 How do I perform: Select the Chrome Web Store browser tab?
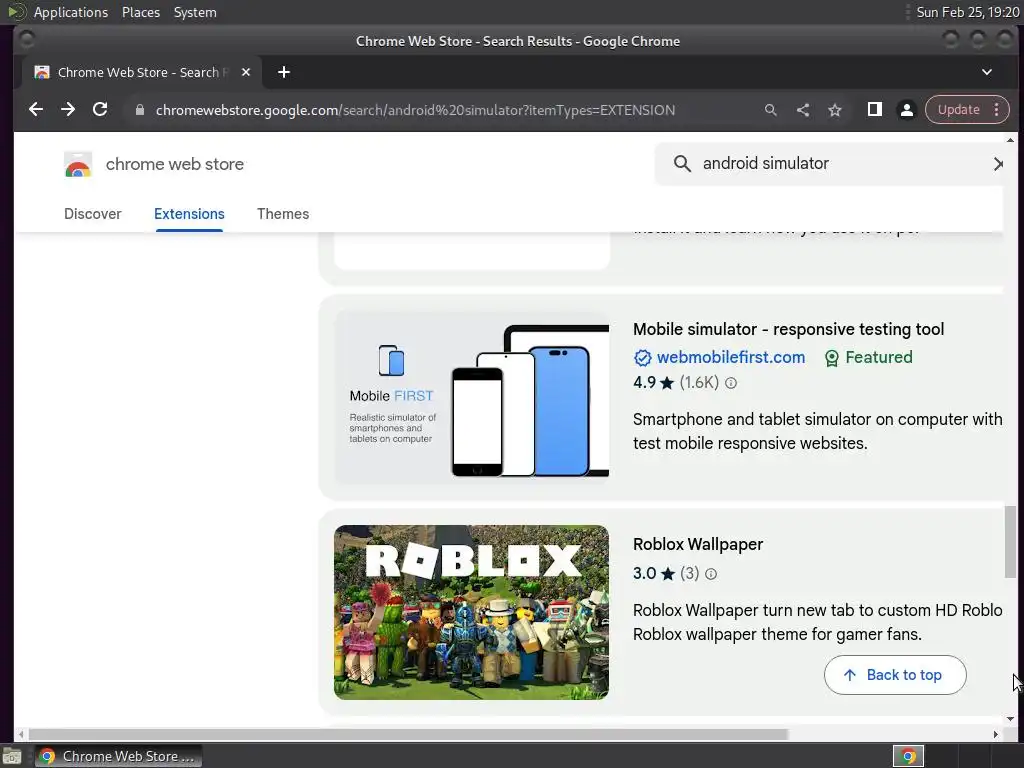(x=142, y=72)
